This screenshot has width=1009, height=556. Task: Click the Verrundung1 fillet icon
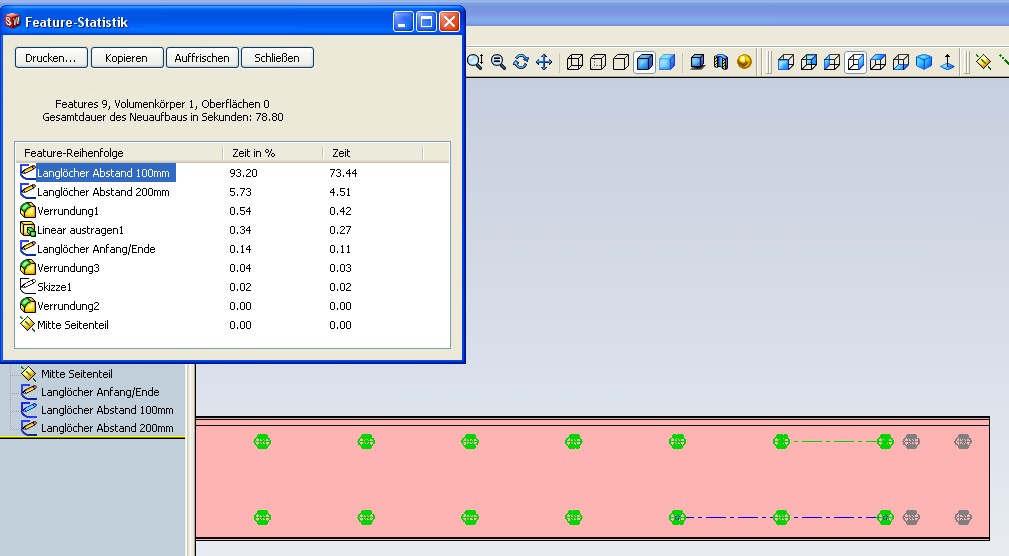click(x=28, y=210)
